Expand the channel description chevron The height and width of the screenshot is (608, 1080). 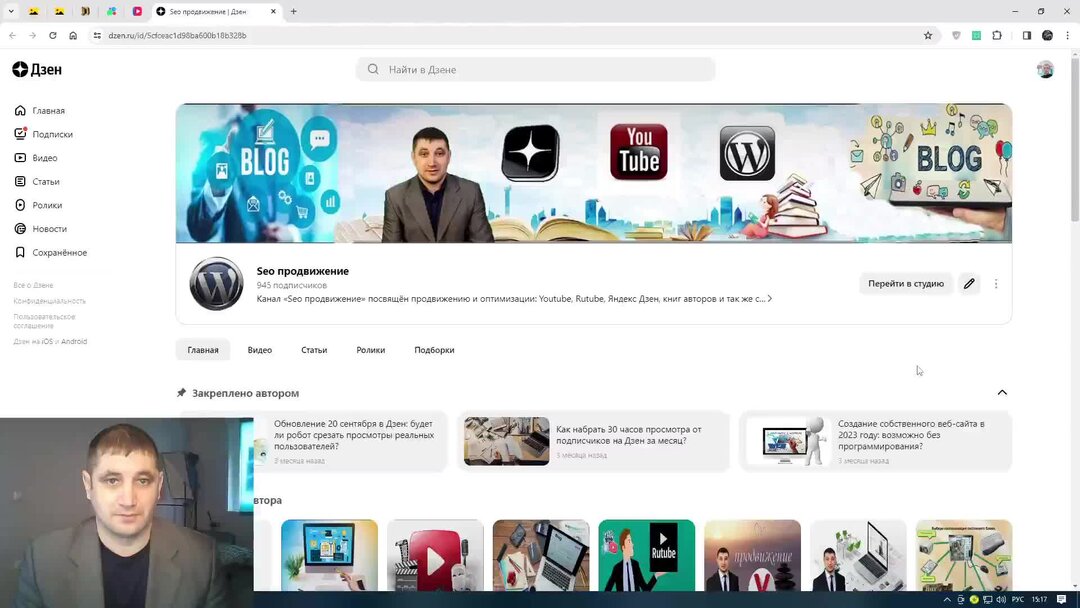point(769,299)
